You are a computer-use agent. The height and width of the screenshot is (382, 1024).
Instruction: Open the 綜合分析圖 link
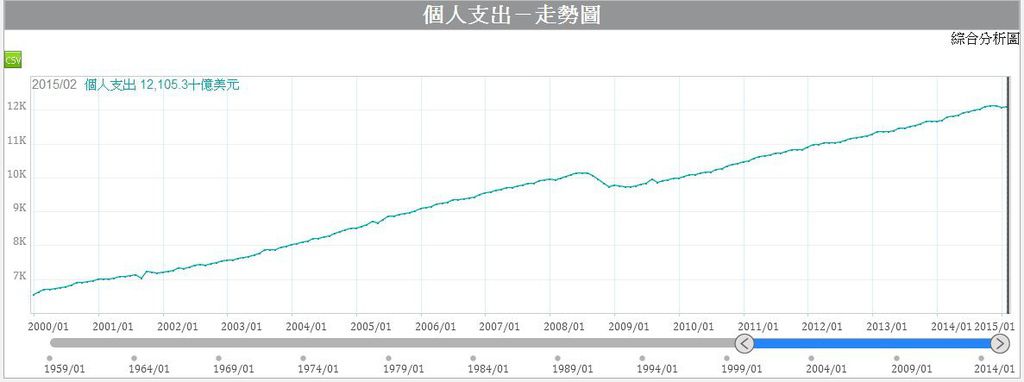point(984,39)
